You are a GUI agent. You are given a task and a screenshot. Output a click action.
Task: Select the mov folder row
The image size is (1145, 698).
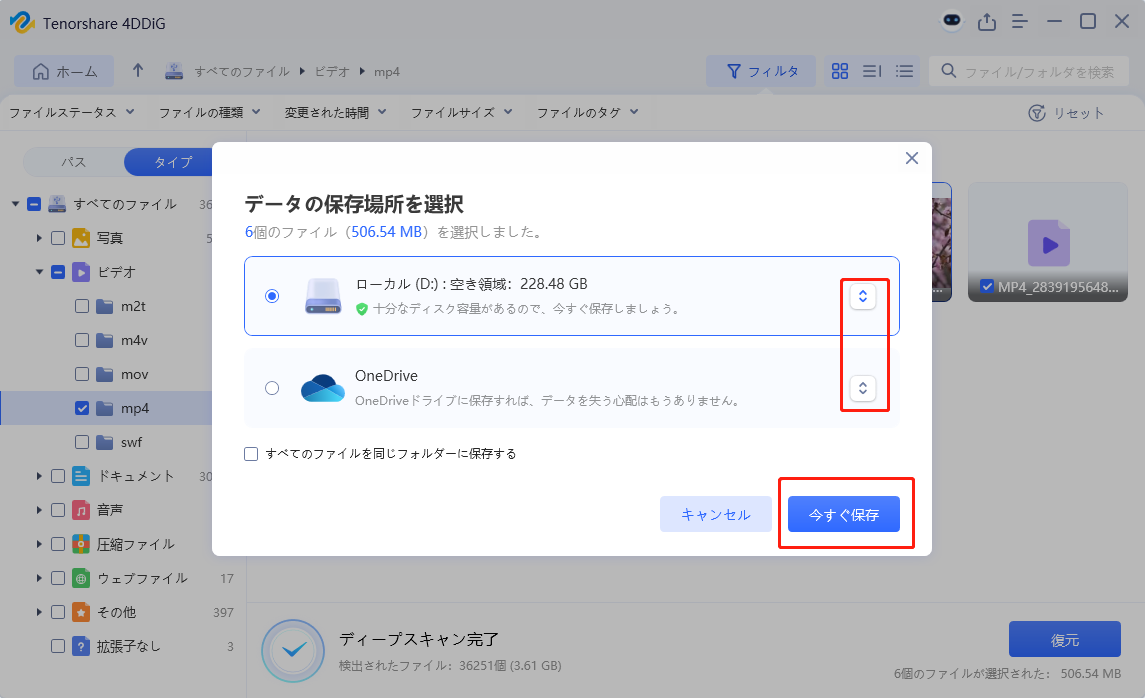[106, 374]
